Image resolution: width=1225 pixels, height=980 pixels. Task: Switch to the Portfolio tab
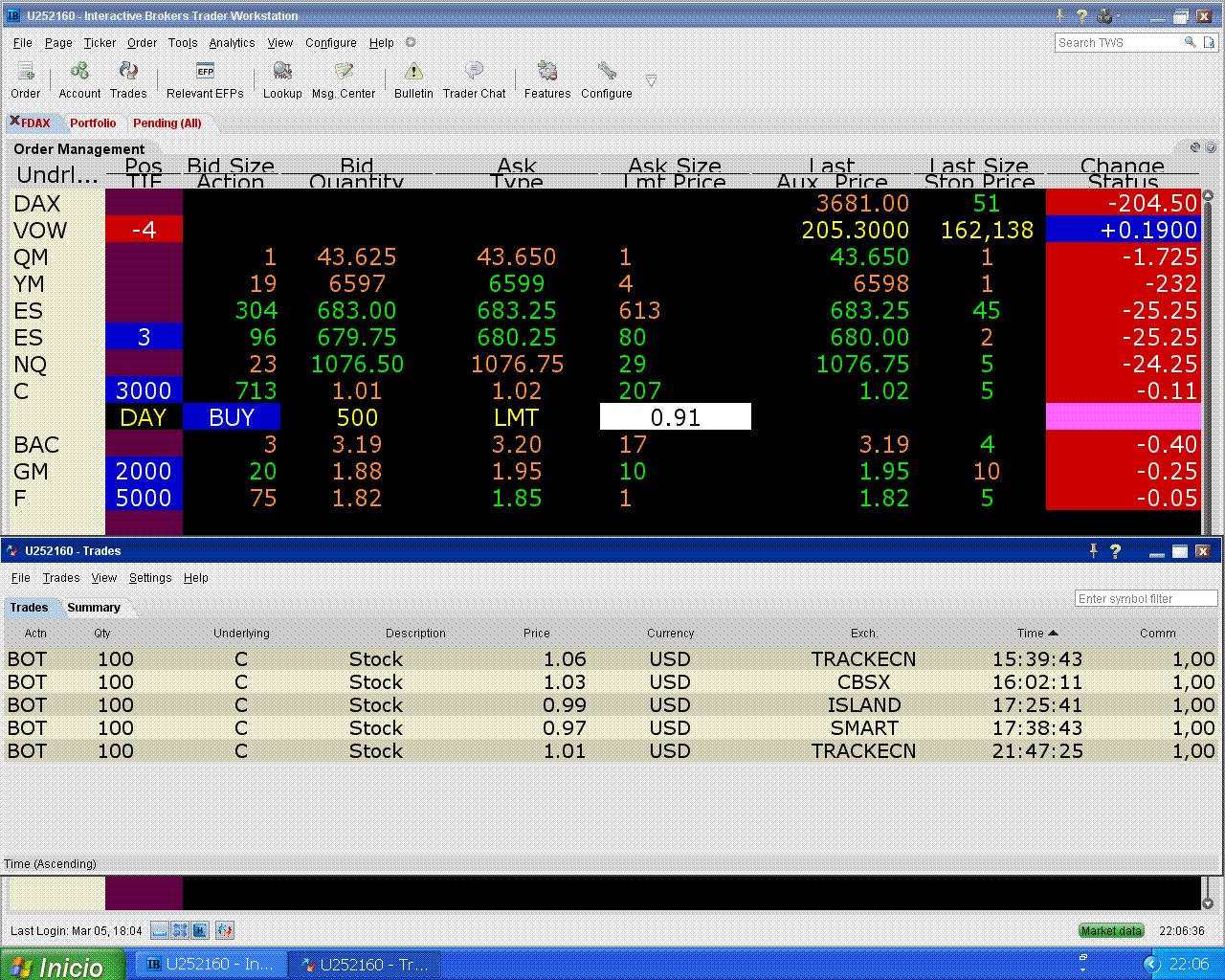93,122
